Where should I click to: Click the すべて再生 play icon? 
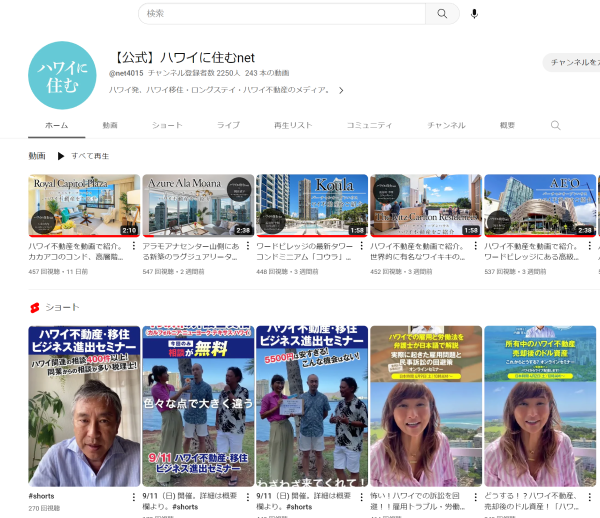pyautogui.click(x=60, y=156)
